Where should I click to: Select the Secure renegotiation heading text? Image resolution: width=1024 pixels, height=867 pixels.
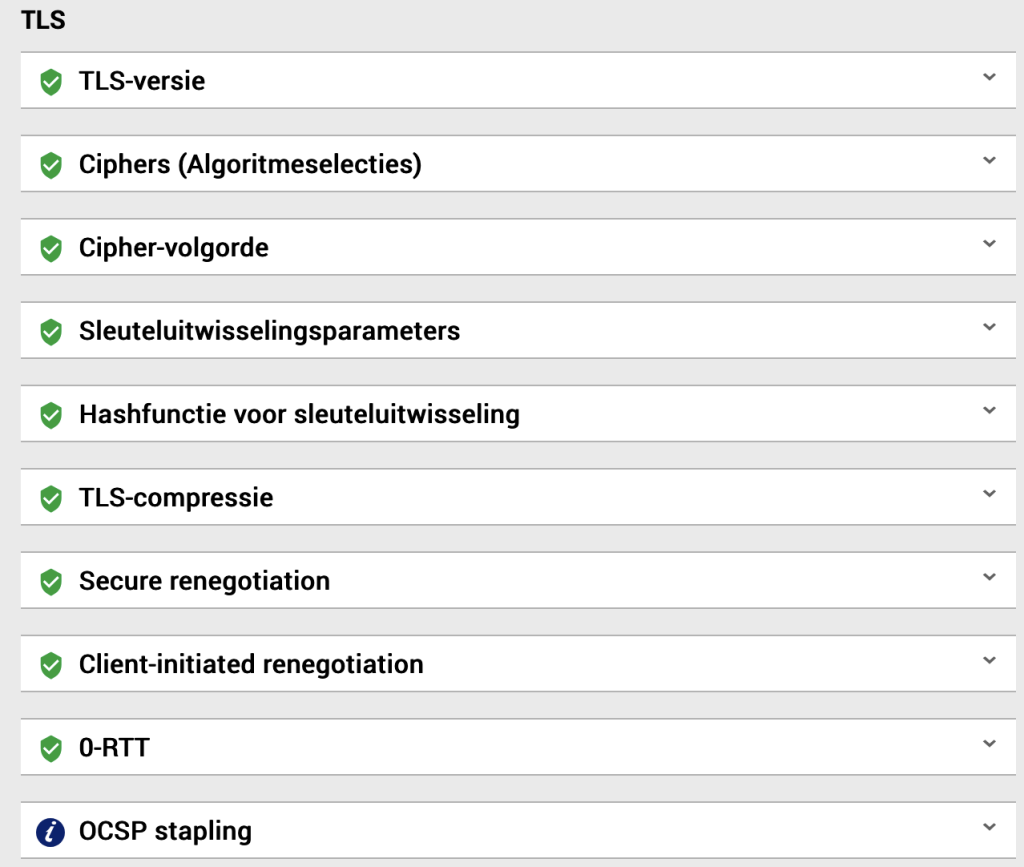(x=204, y=581)
